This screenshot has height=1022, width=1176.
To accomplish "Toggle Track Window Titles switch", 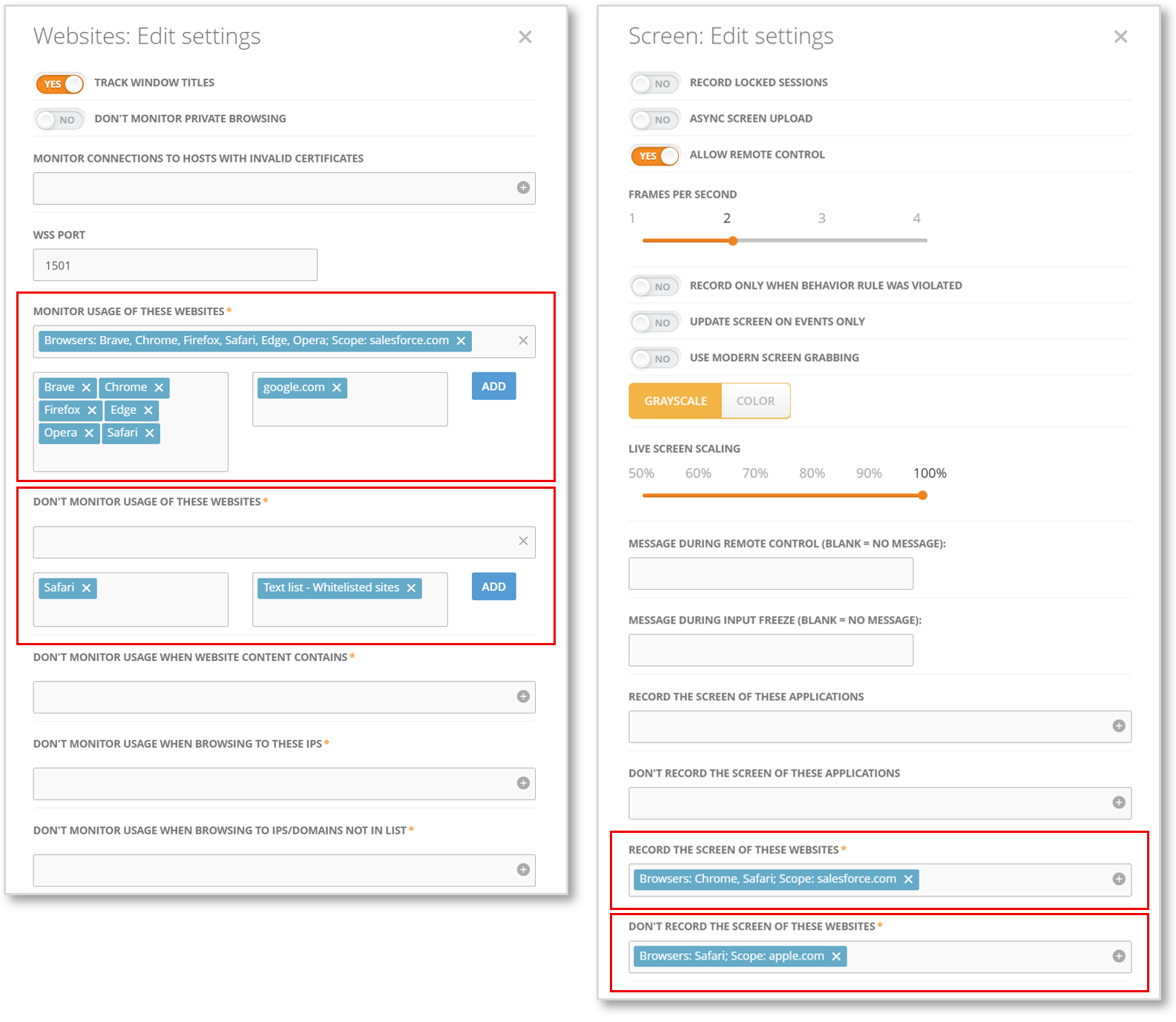I will [x=60, y=84].
